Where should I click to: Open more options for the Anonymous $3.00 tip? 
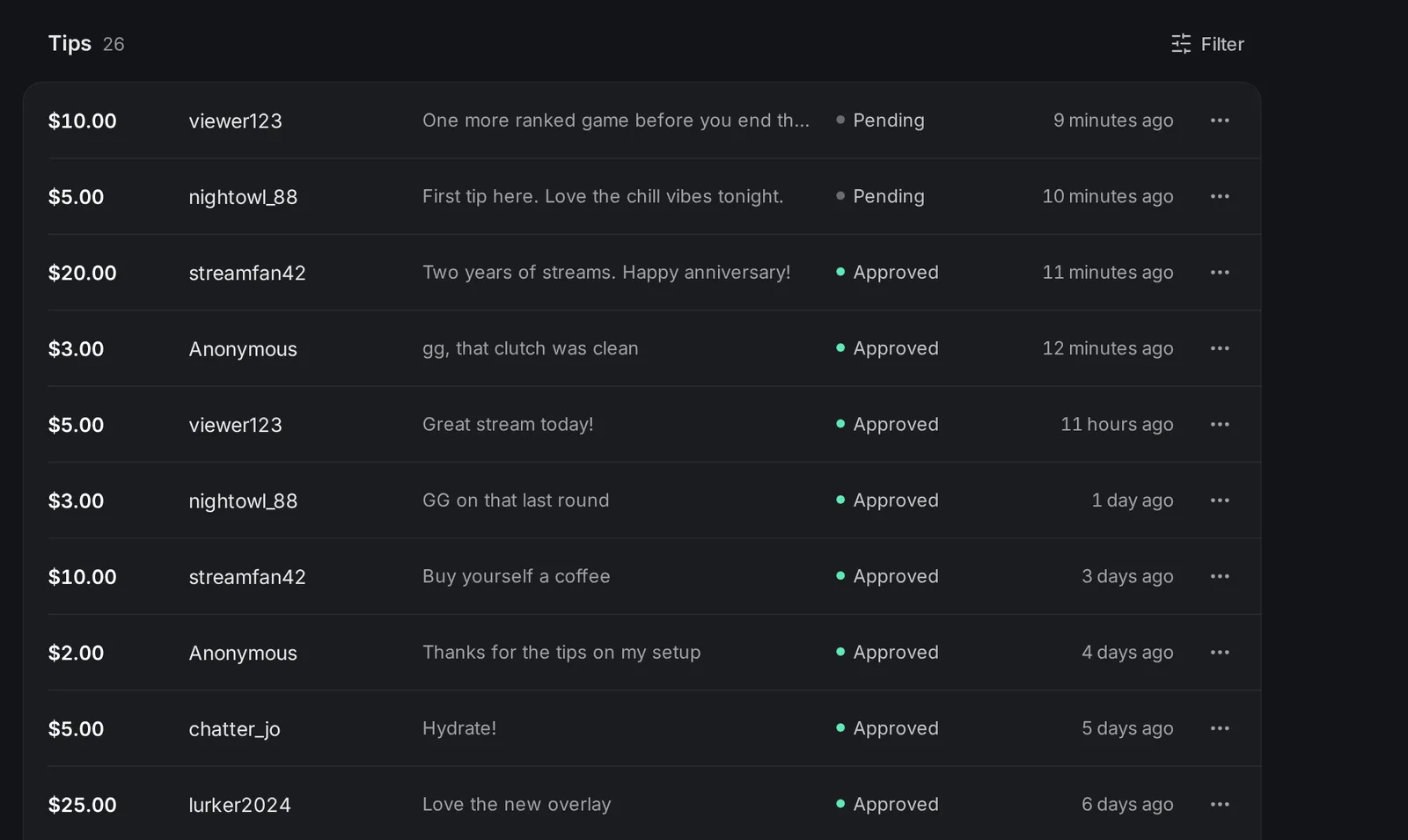[1220, 348]
